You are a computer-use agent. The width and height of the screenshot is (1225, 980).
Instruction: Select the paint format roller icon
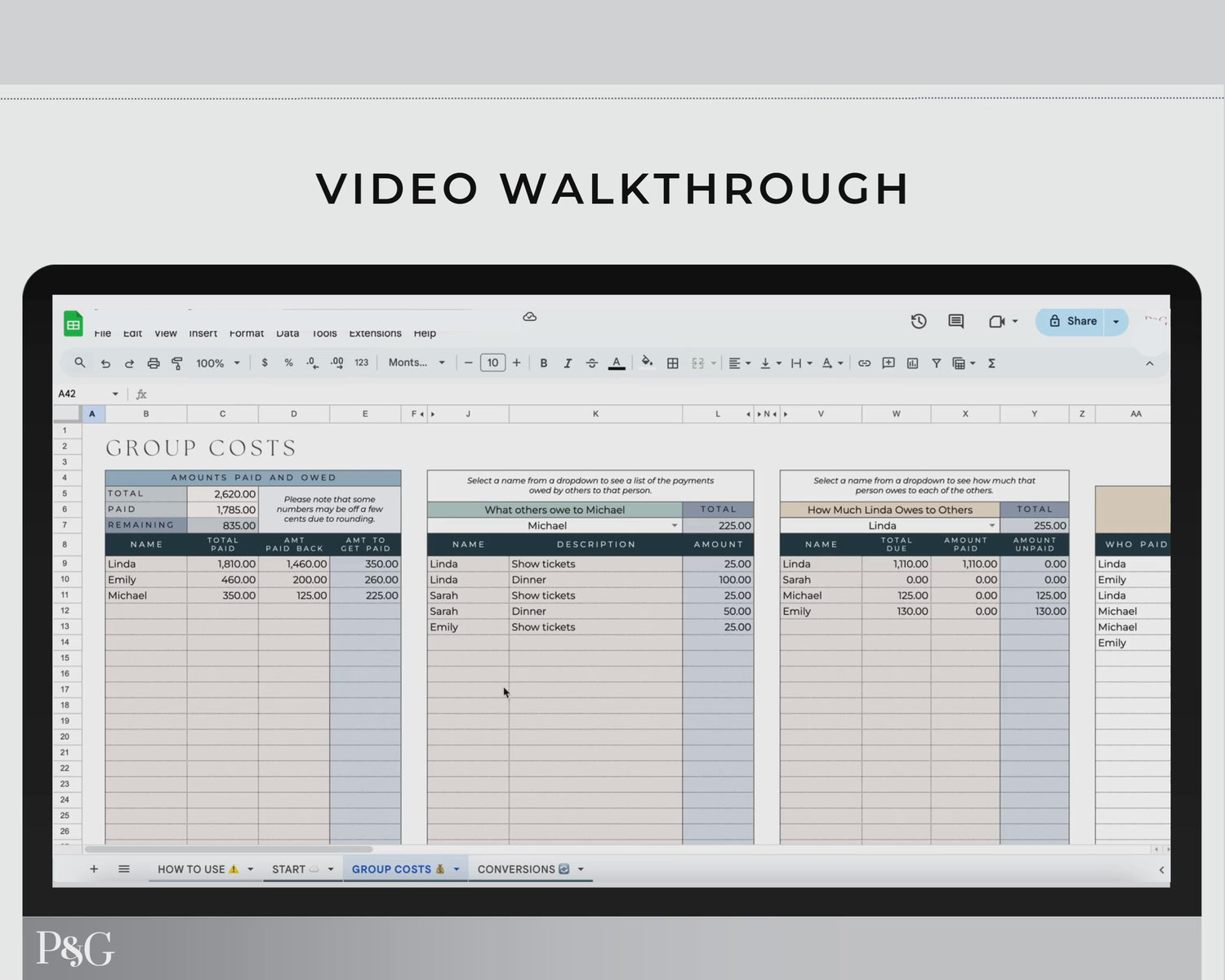point(177,363)
